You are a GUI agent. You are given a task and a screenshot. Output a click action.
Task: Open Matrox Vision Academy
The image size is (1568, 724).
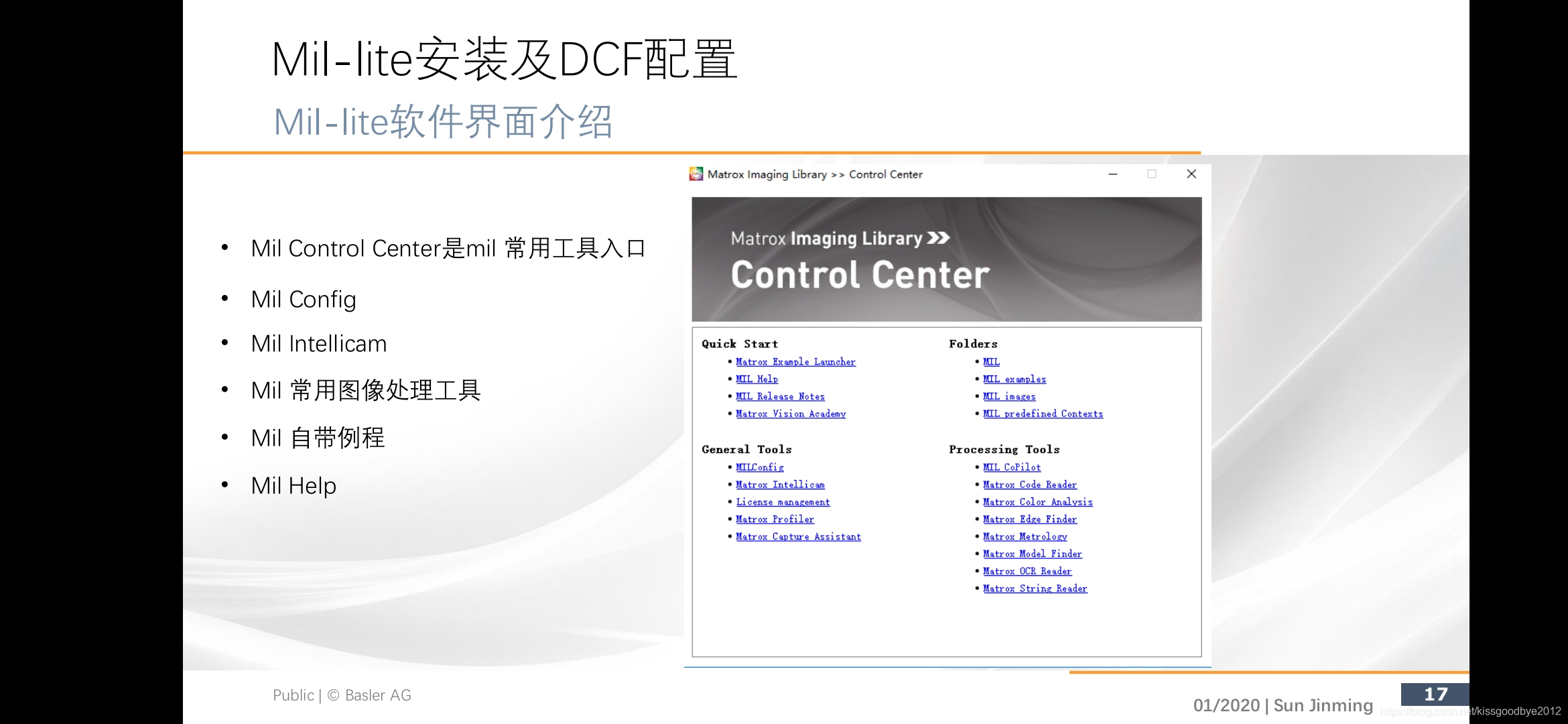790,414
